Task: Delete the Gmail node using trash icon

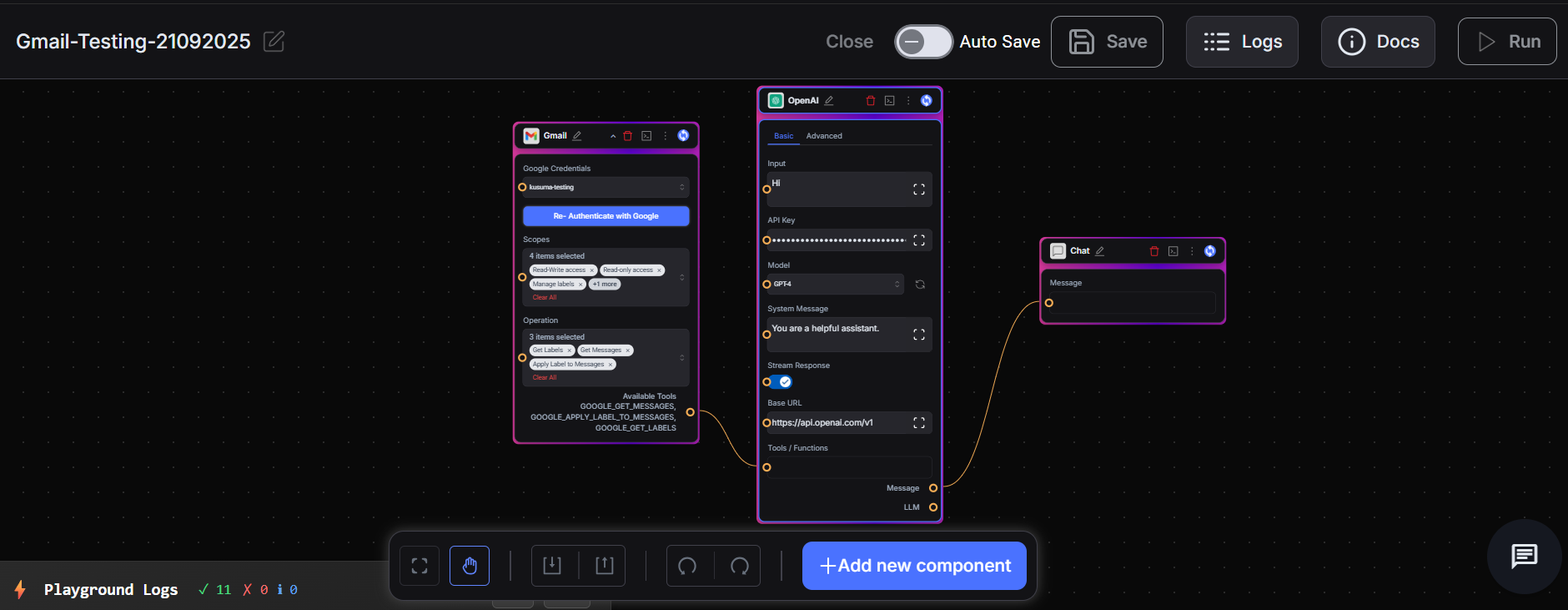Action: click(x=628, y=136)
